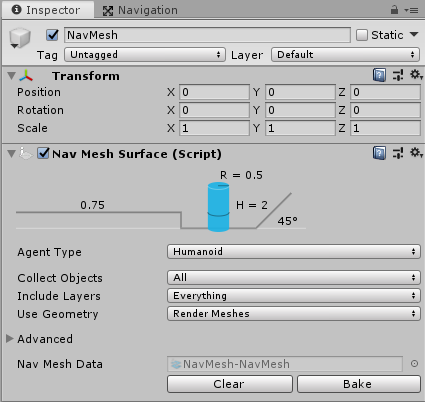Image resolution: width=425 pixels, height=402 pixels.
Task: Click the GameObject cube icon
Action: click(20, 37)
